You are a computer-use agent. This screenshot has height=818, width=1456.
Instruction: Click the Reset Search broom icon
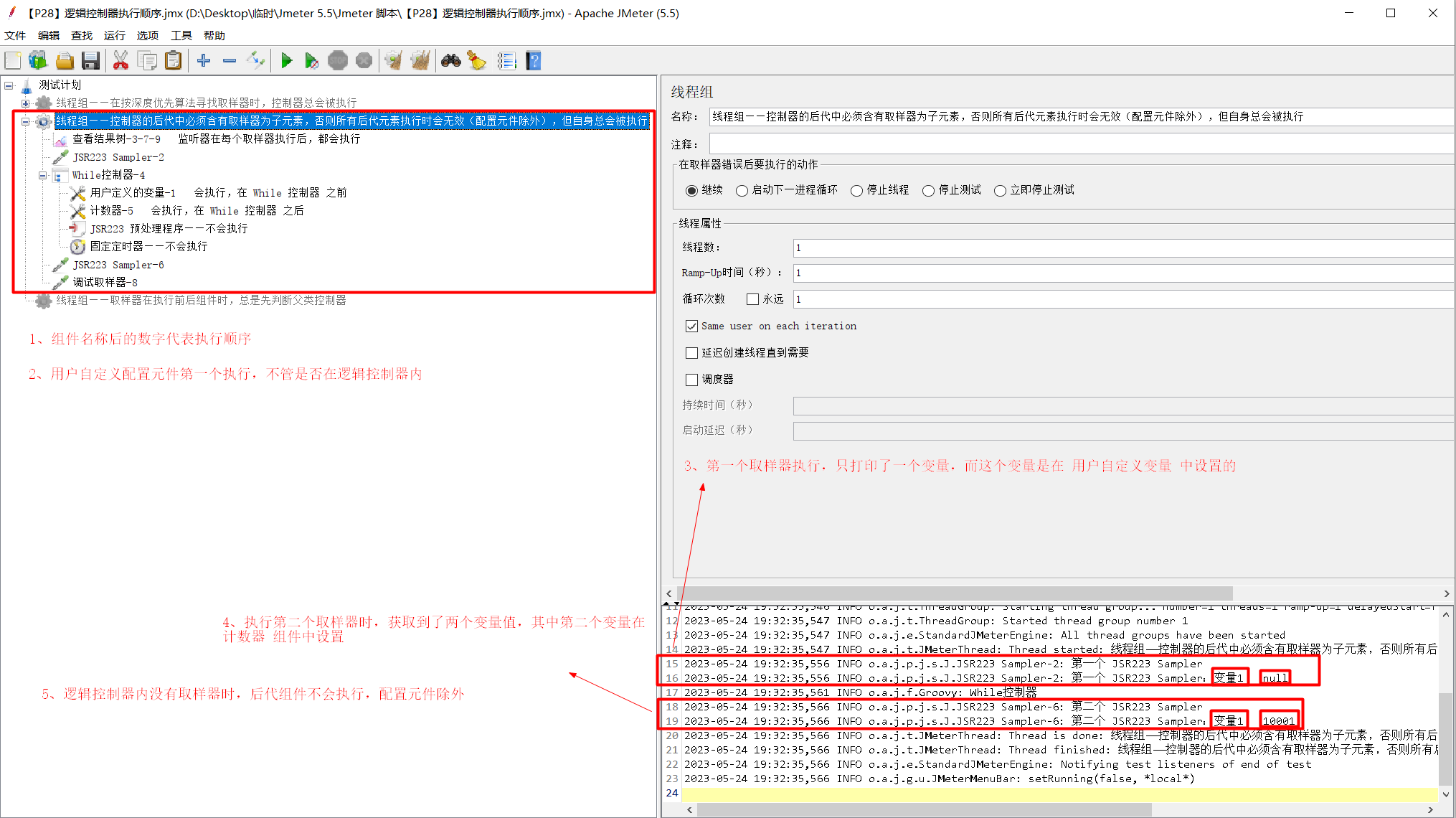coord(477,61)
